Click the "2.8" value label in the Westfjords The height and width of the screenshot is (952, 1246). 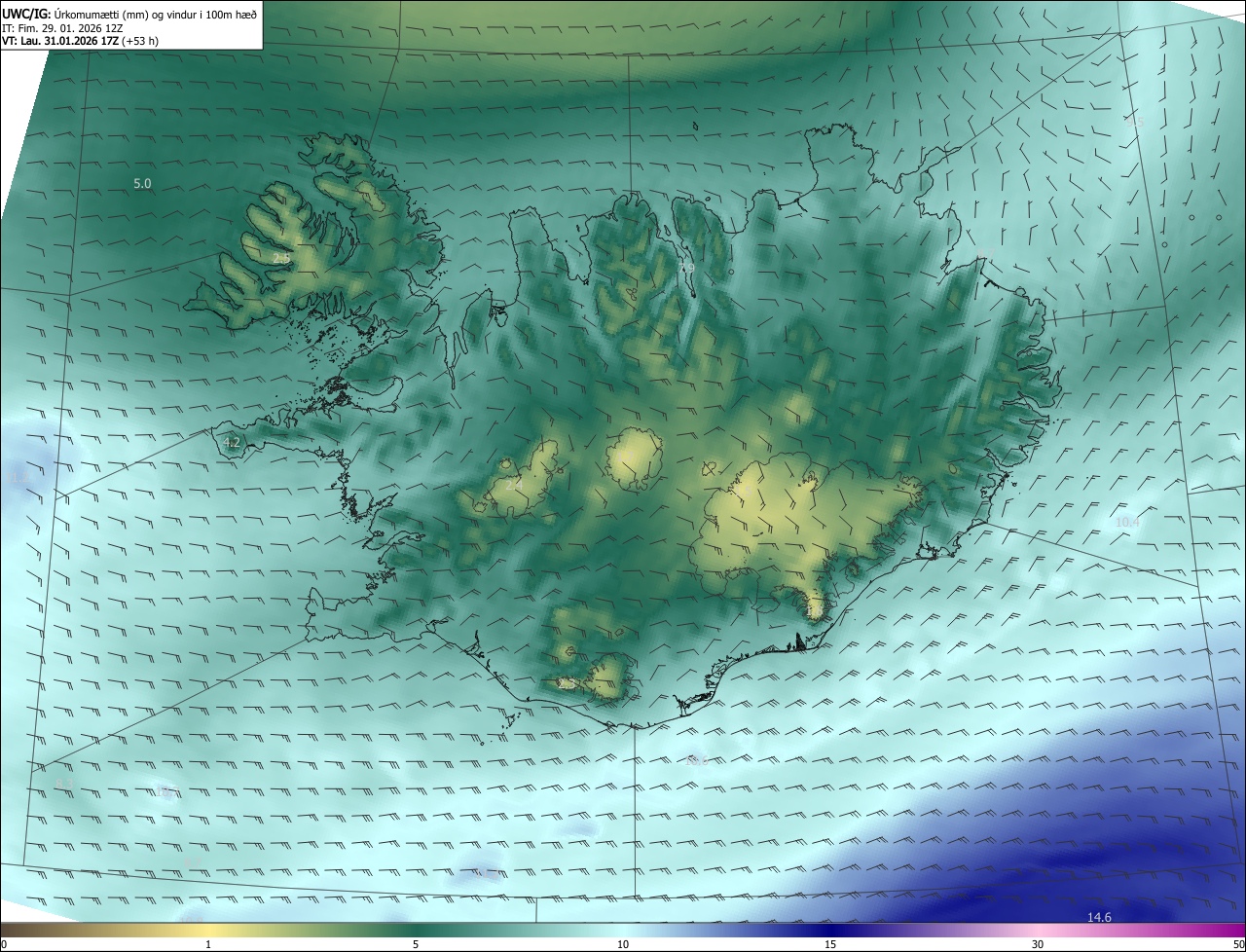pyautogui.click(x=281, y=258)
